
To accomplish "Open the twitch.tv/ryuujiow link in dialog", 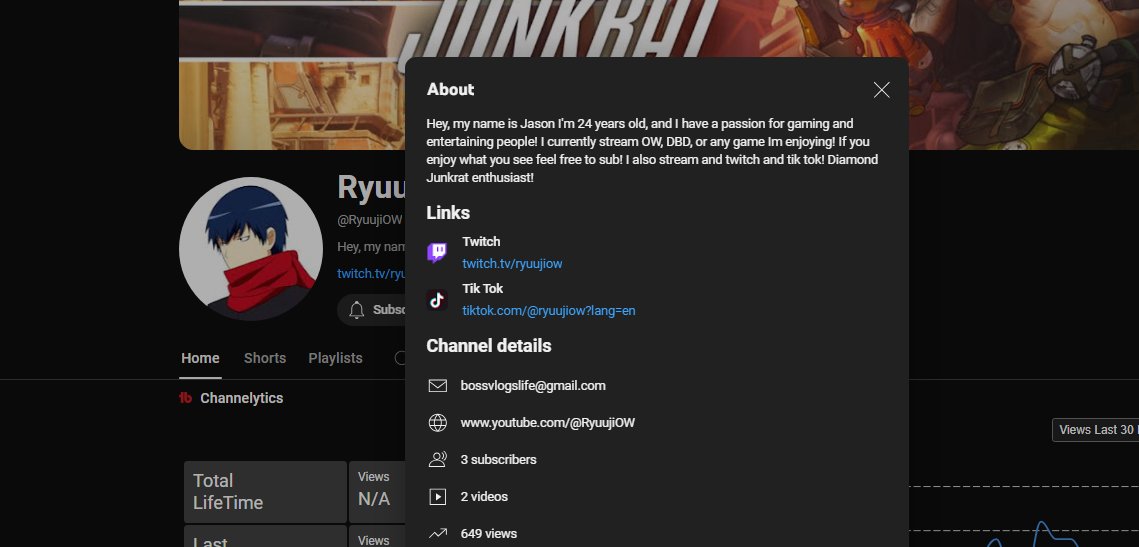I will pyautogui.click(x=512, y=264).
